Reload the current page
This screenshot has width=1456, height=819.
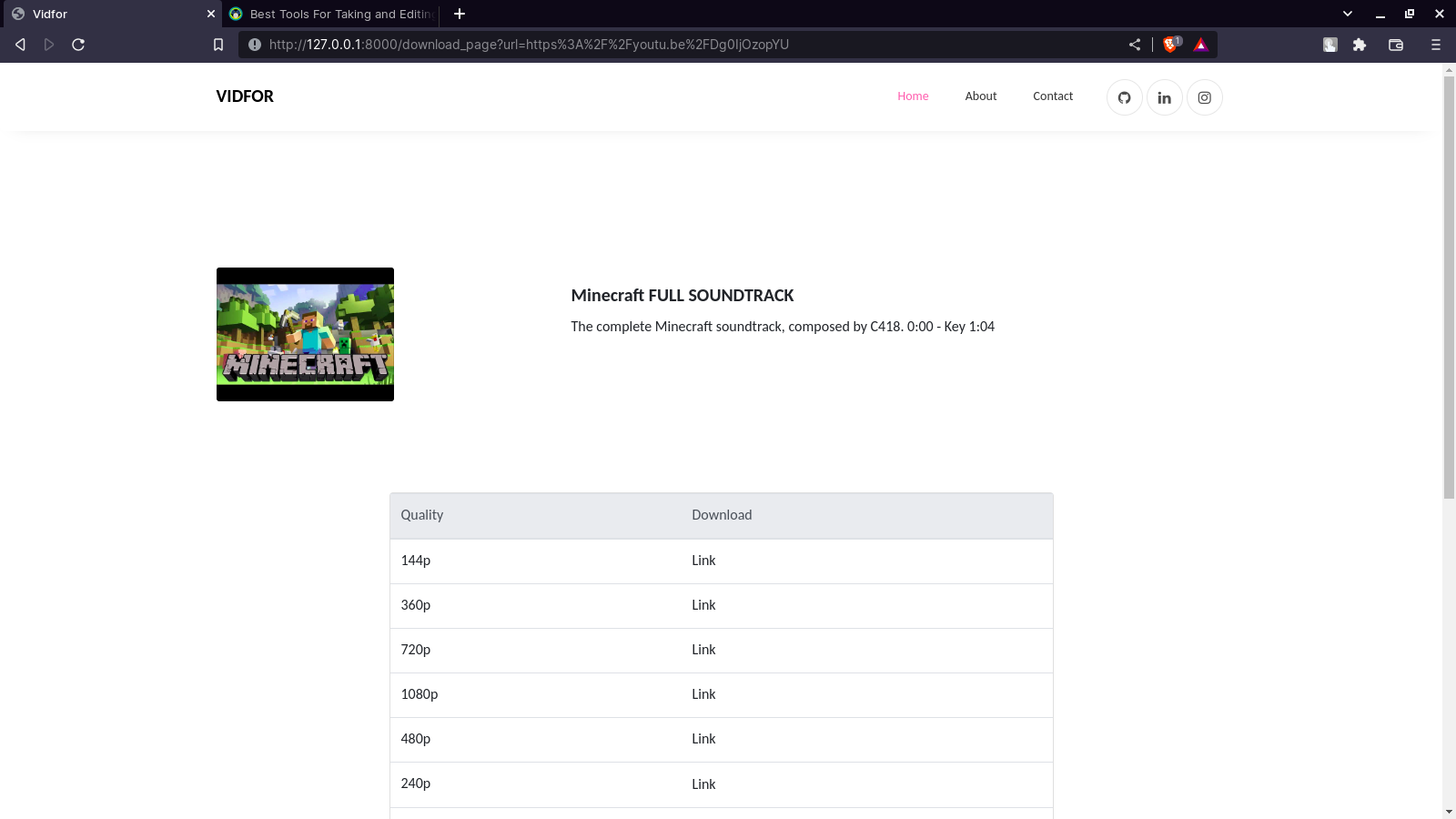click(x=78, y=44)
